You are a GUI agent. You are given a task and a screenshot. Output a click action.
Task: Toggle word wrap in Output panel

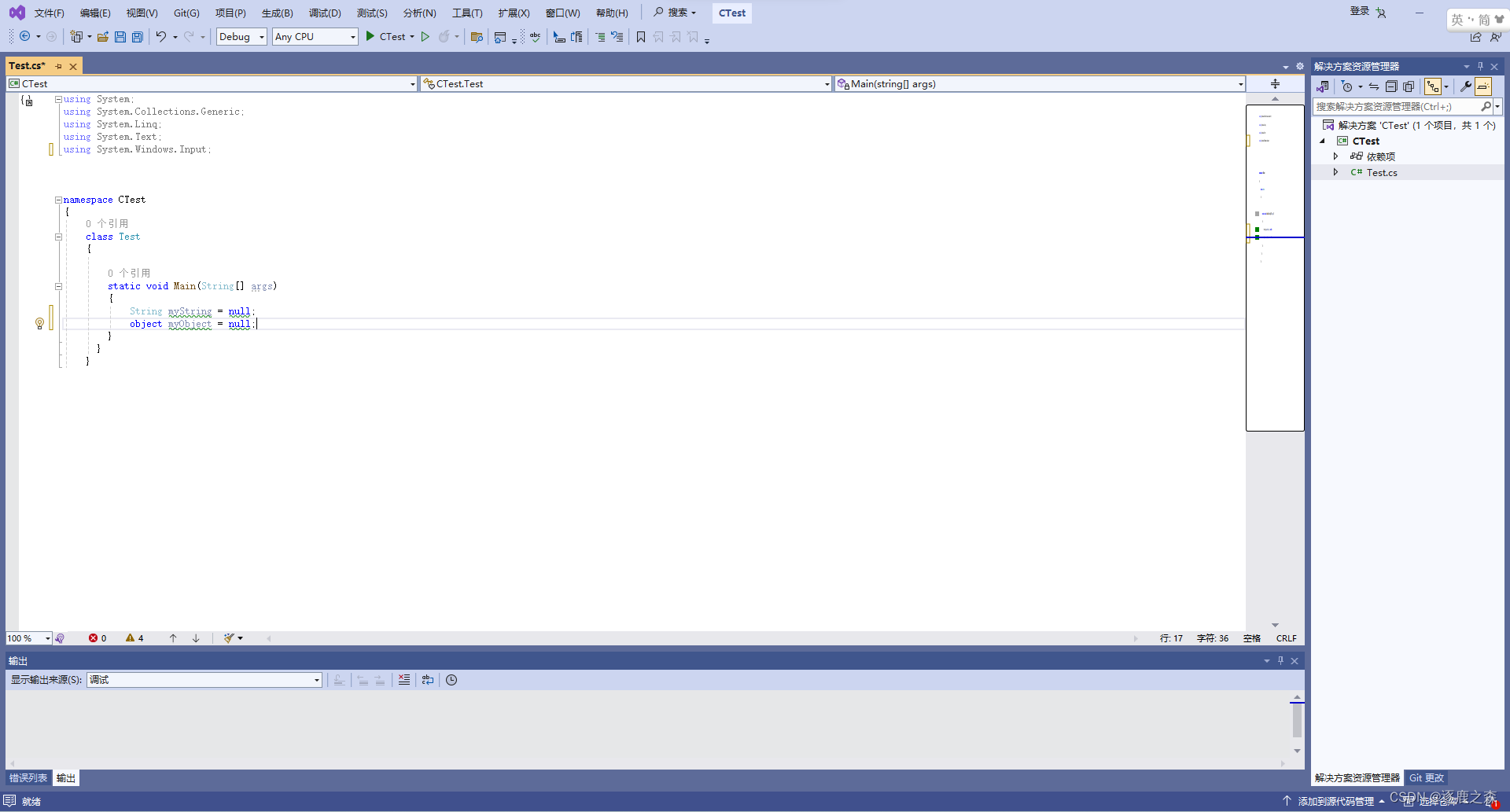tap(428, 680)
